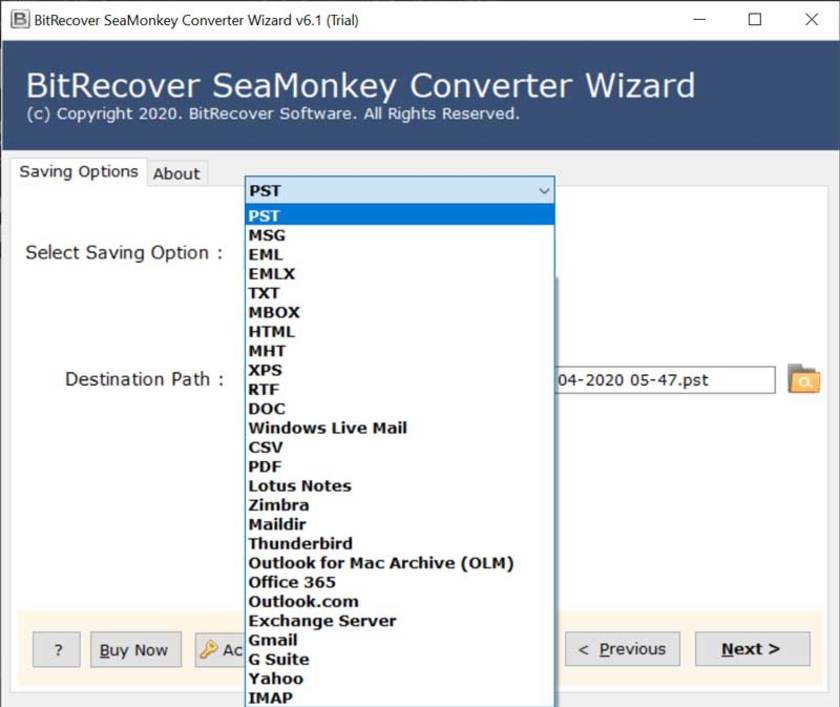
Task: Pick Outlook.com as the saving option
Action: pyautogui.click(x=400, y=601)
